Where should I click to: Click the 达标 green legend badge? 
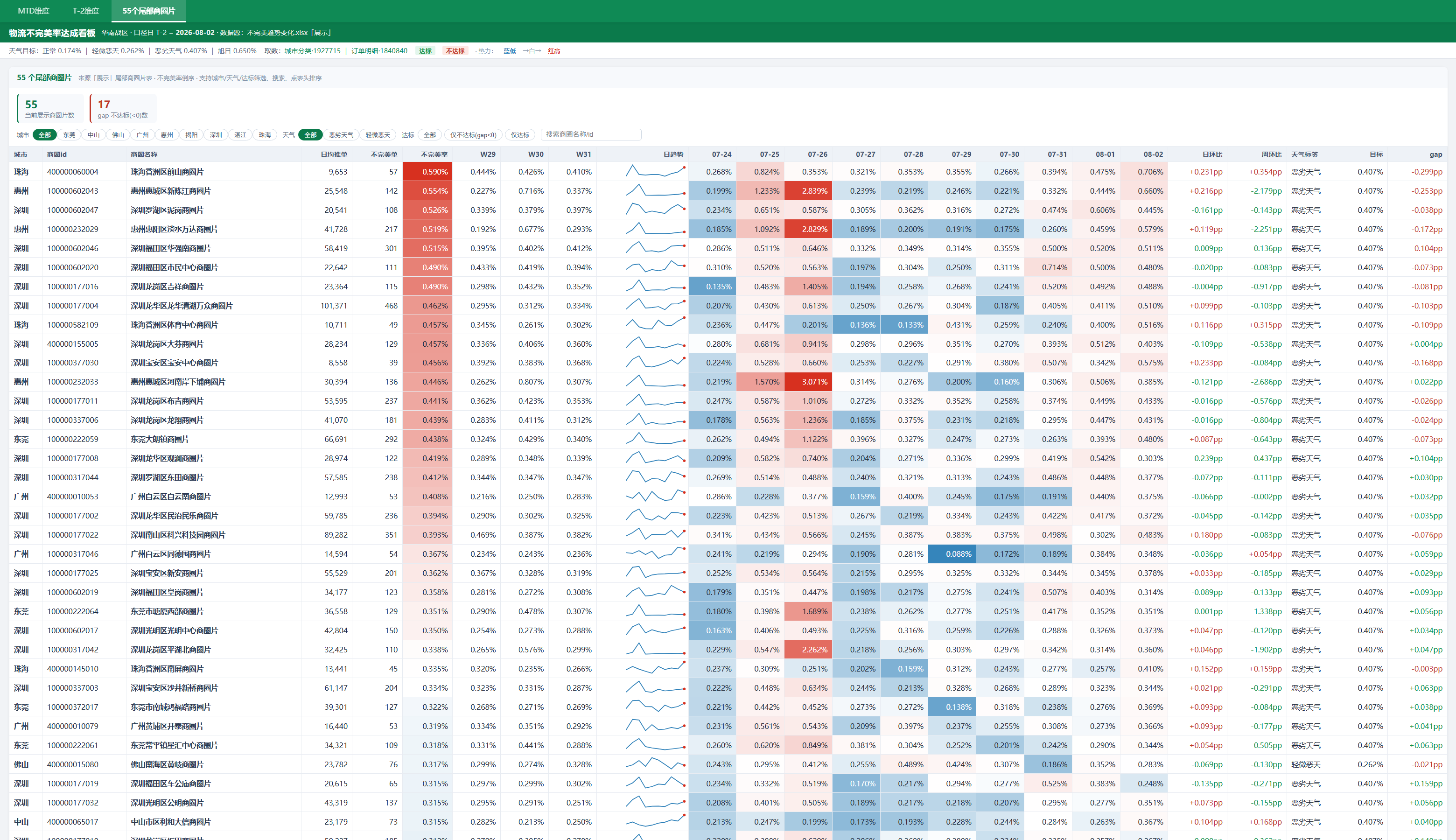(x=425, y=51)
